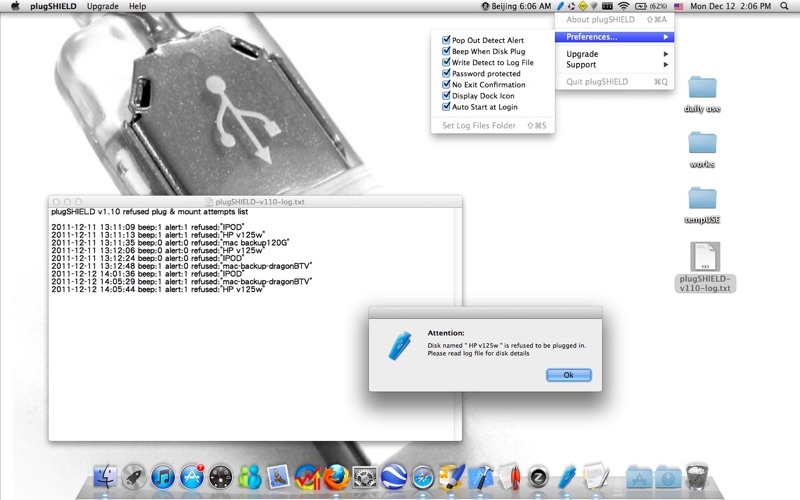Click log window title plugSHIELD-v110-log.txt
The height and width of the screenshot is (500, 800).
pyautogui.click(x=260, y=202)
